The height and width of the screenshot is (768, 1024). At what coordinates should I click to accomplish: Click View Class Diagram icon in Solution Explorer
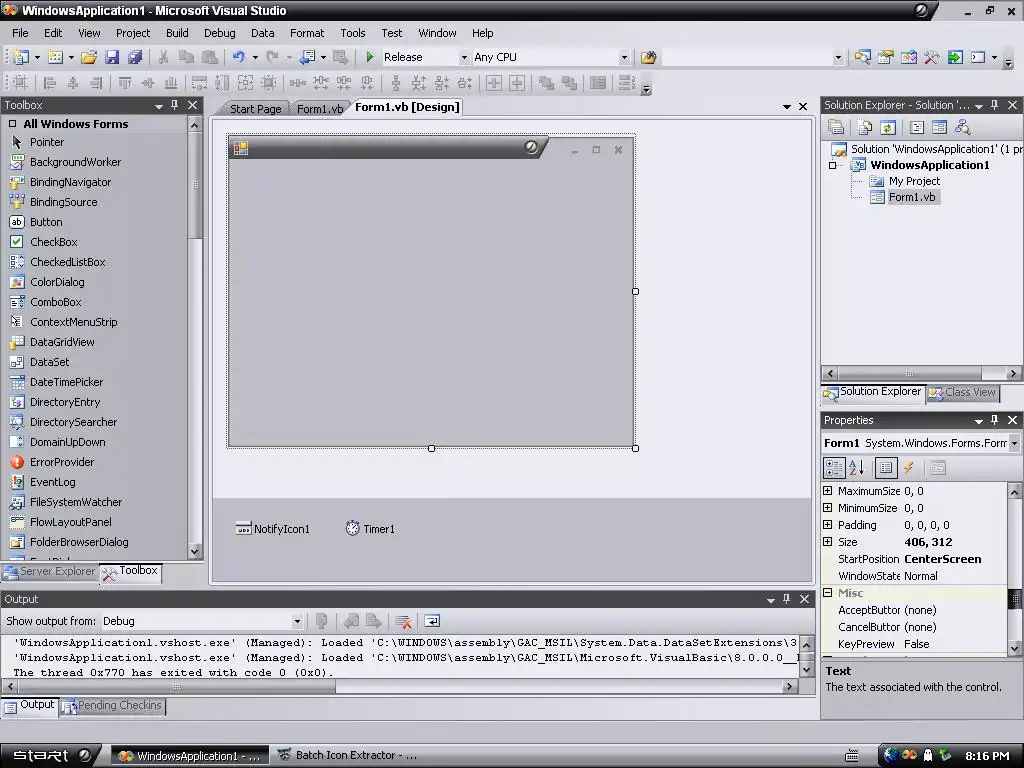(x=962, y=127)
